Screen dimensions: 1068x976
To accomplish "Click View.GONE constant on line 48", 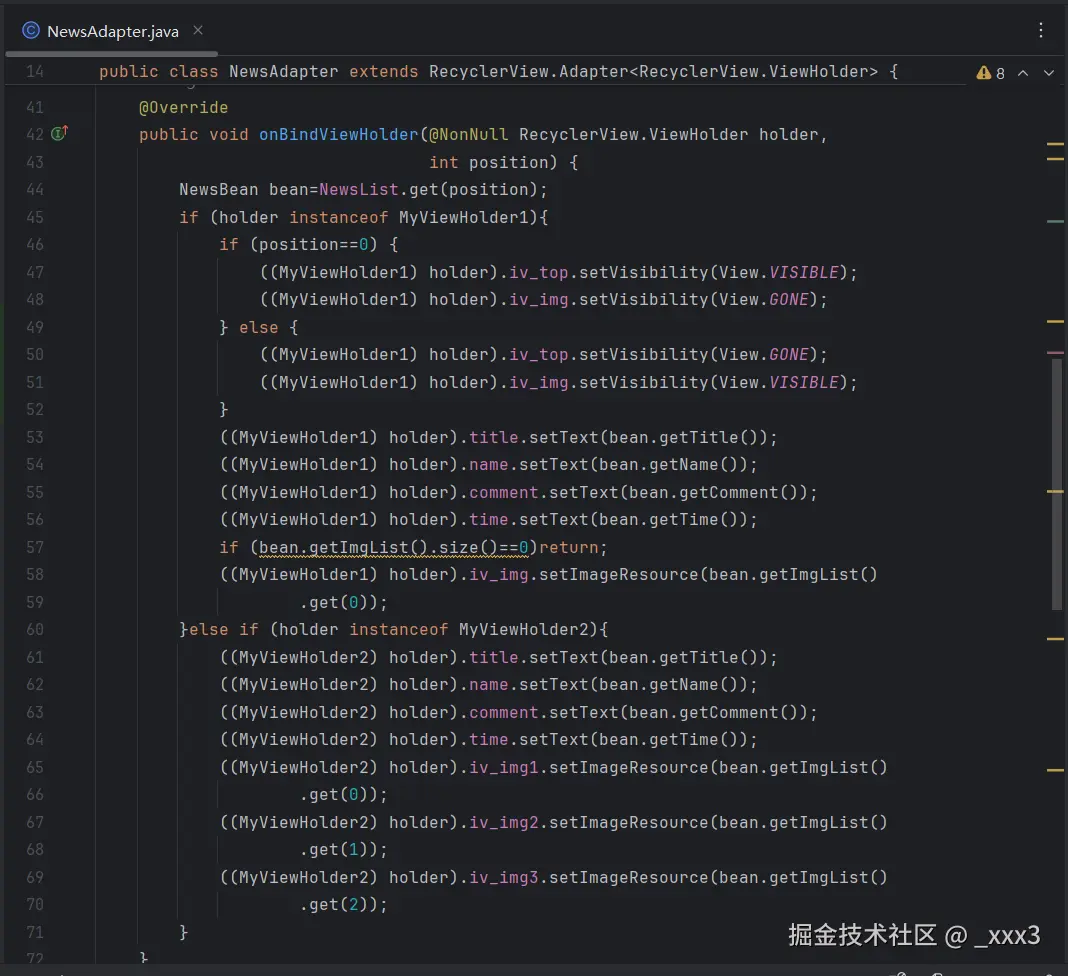I will 764,300.
